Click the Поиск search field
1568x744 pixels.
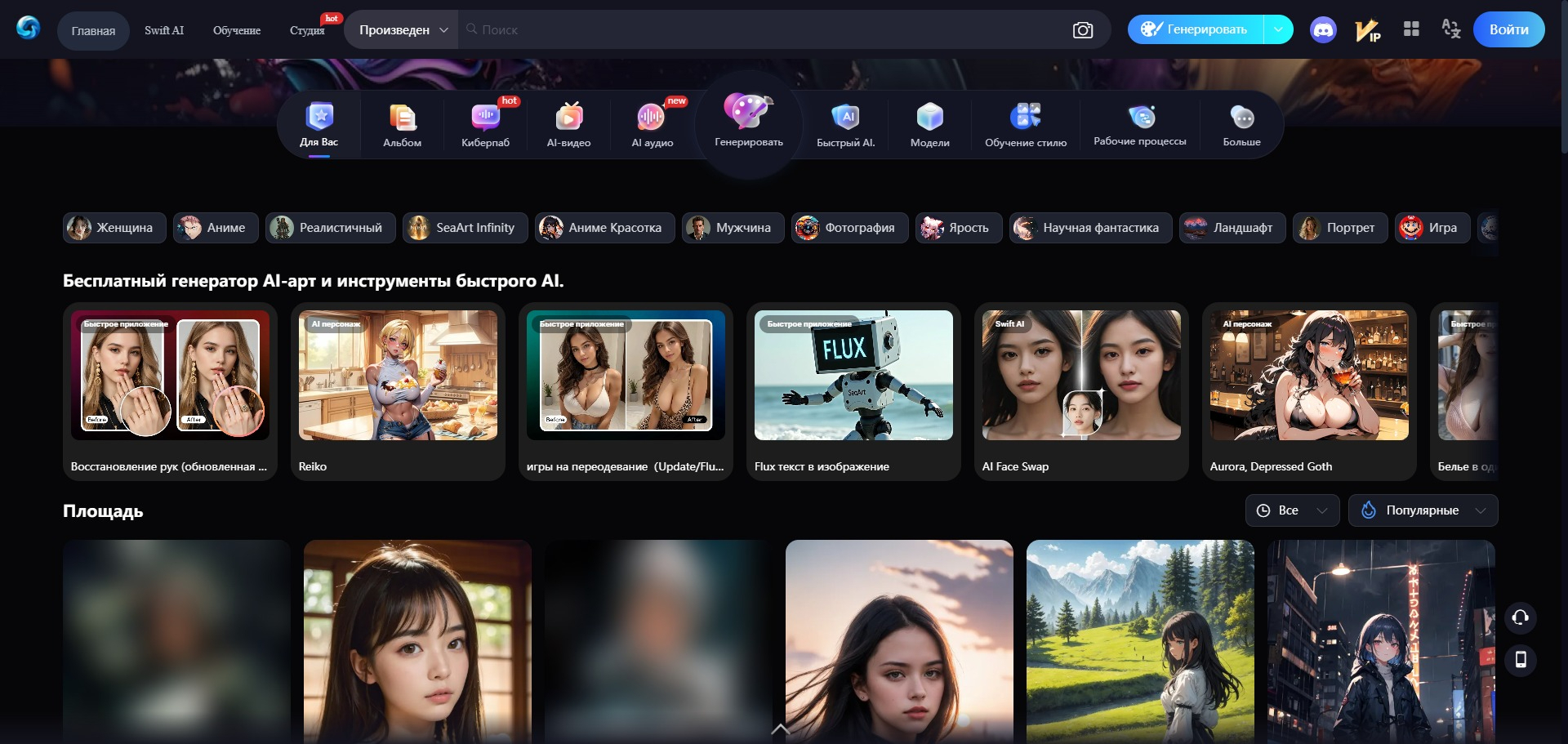point(764,30)
